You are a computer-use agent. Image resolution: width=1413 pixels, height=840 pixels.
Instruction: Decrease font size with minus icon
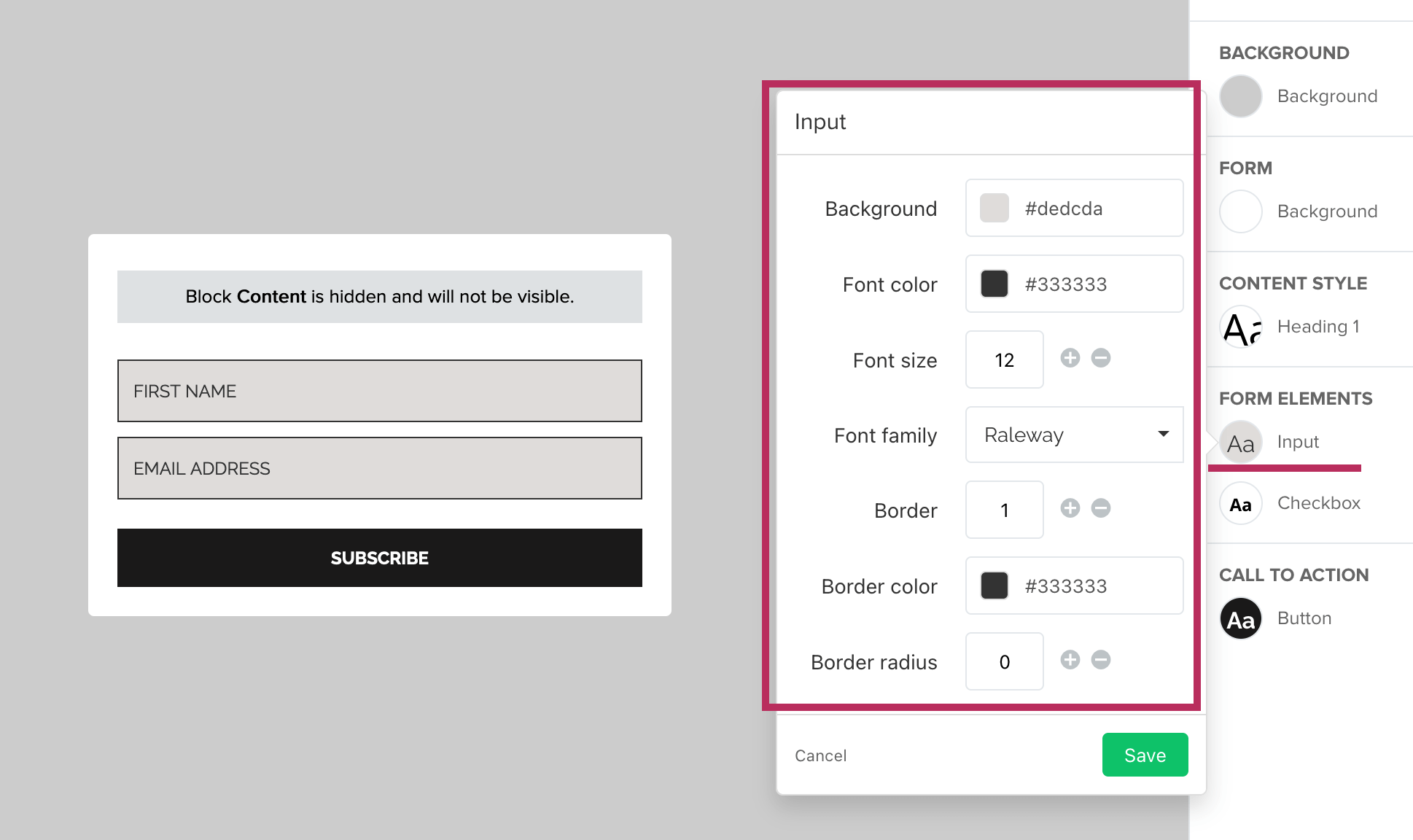pyautogui.click(x=1101, y=358)
